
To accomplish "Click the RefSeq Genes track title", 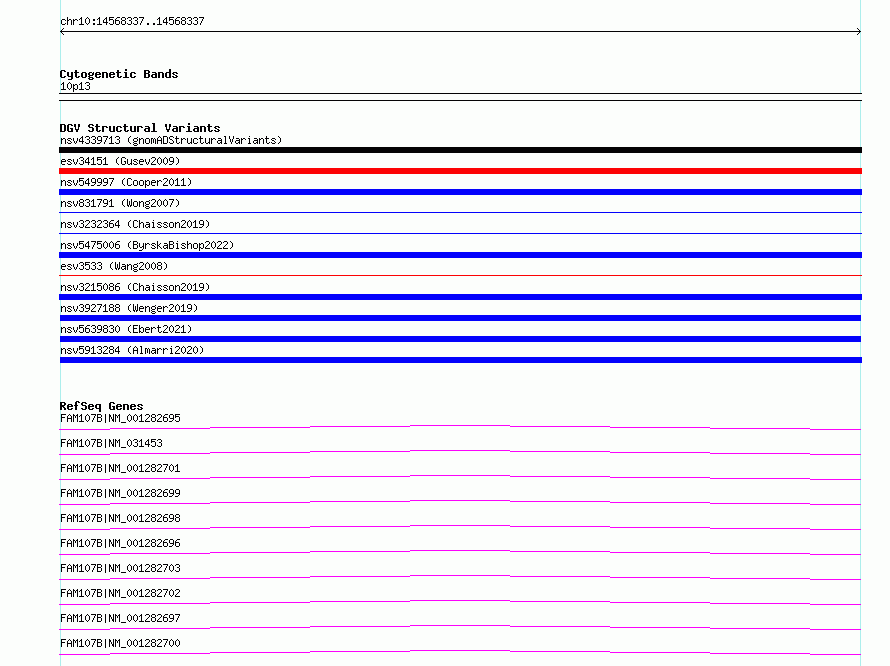I will coord(101,406).
